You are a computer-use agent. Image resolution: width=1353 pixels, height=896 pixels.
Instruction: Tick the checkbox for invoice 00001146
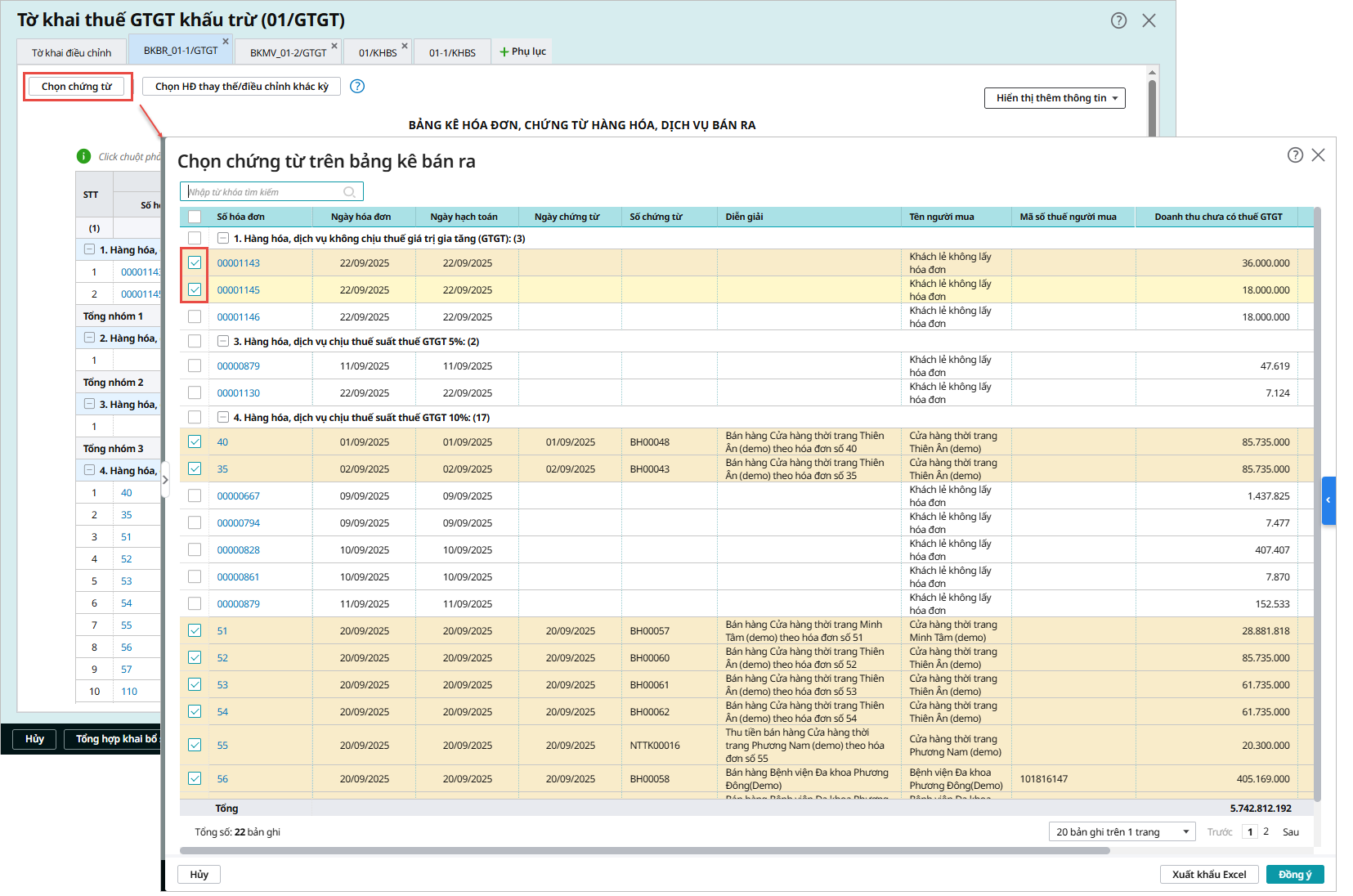click(x=195, y=317)
